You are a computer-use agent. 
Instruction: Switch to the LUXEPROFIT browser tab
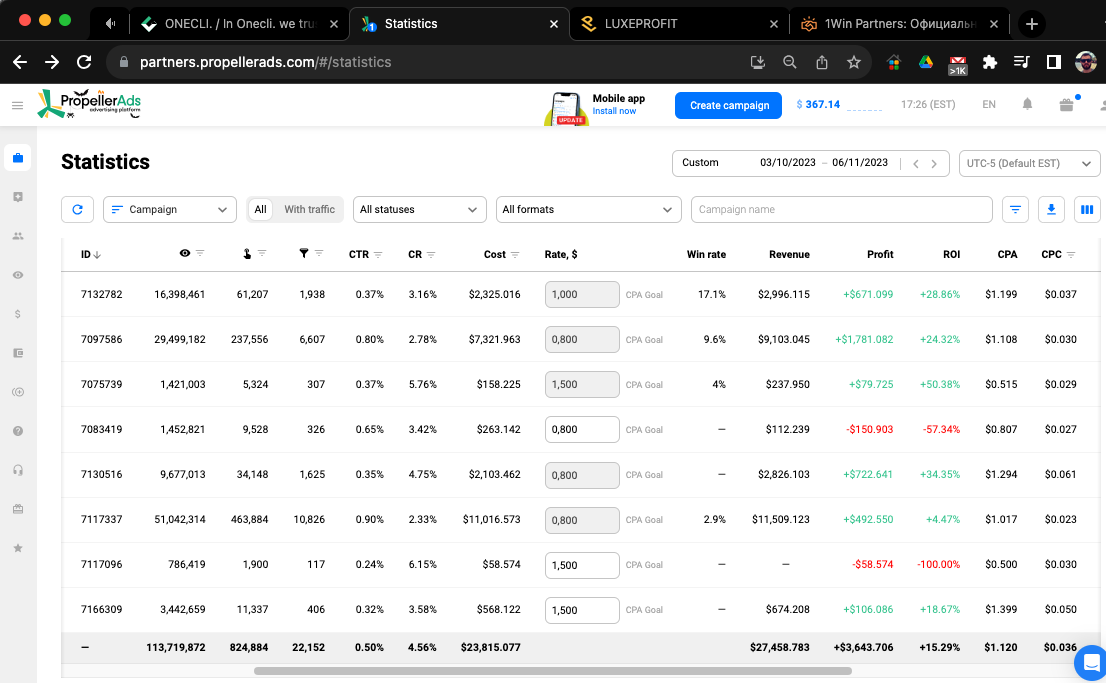[679, 23]
